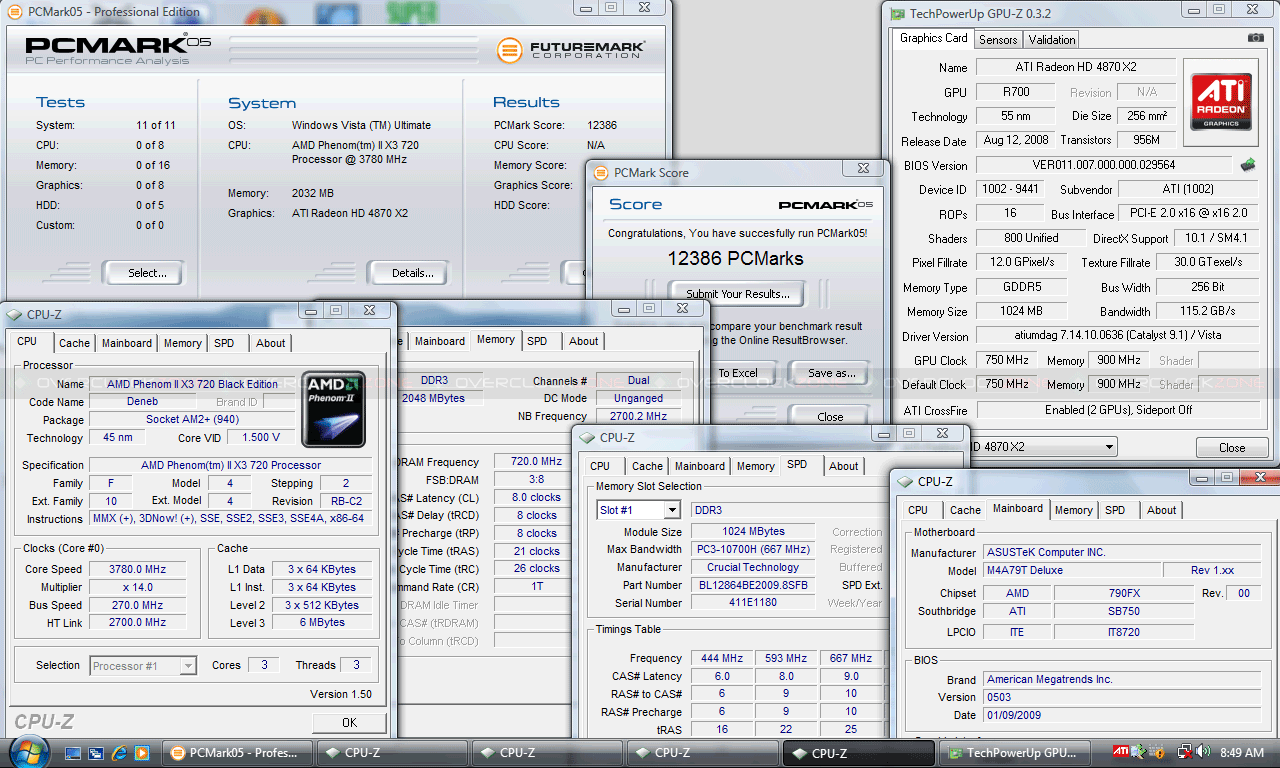Click the PCMark05 logo in Score dialog
Viewport: 1280px width, 768px height.
point(826,204)
